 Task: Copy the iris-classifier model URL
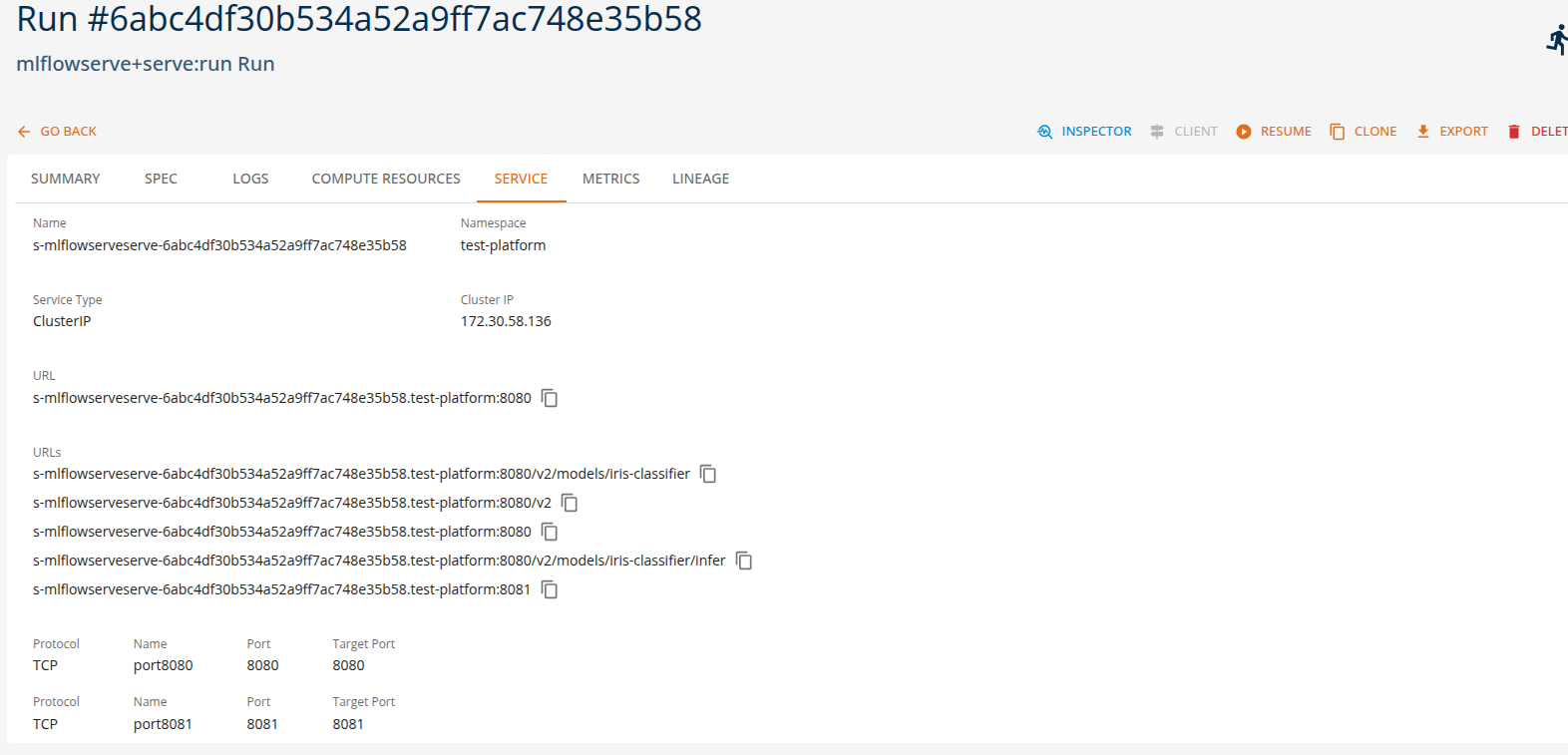[708, 474]
